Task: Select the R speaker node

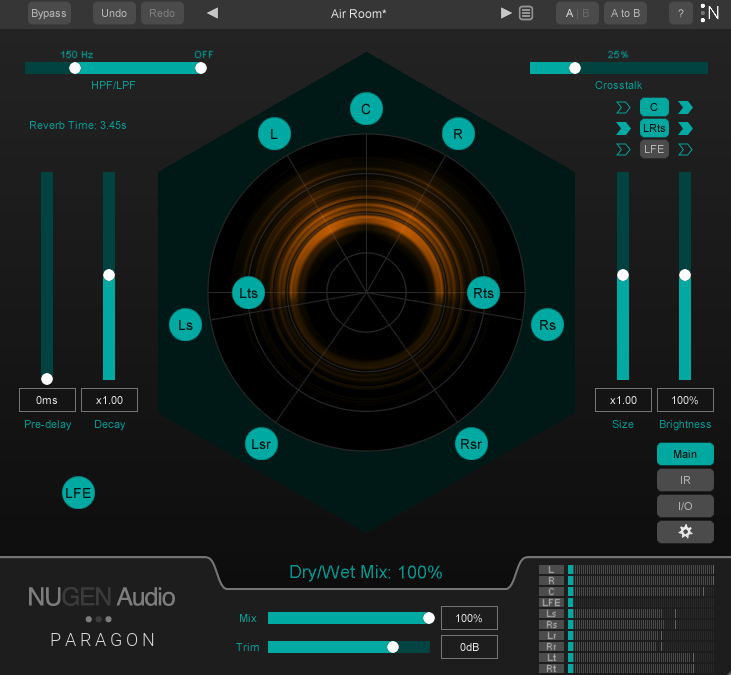Action: pyautogui.click(x=458, y=134)
